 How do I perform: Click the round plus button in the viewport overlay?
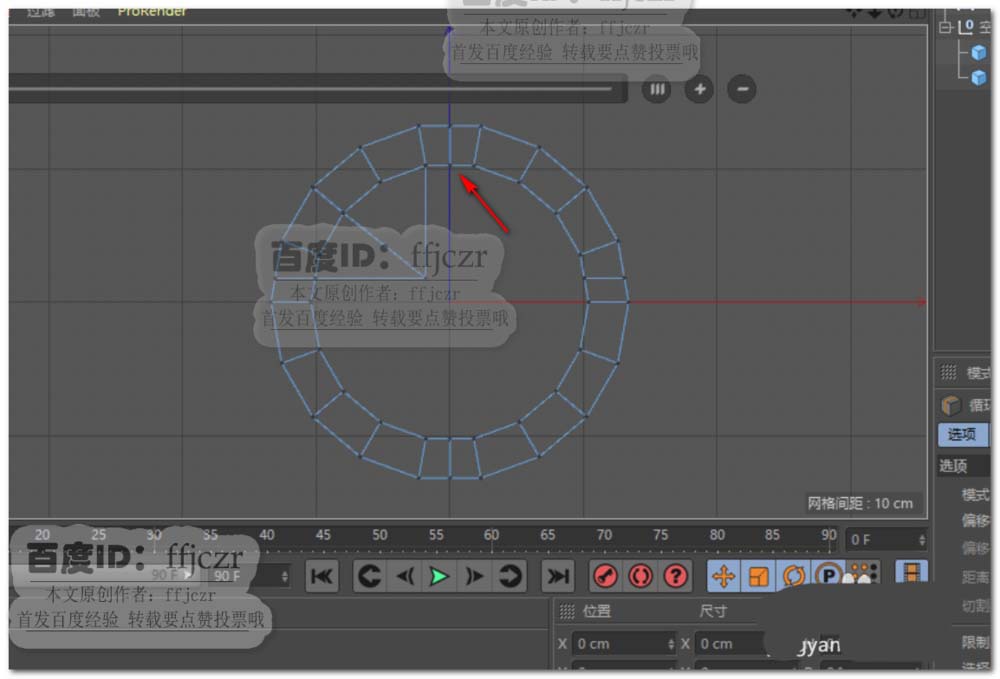point(699,89)
